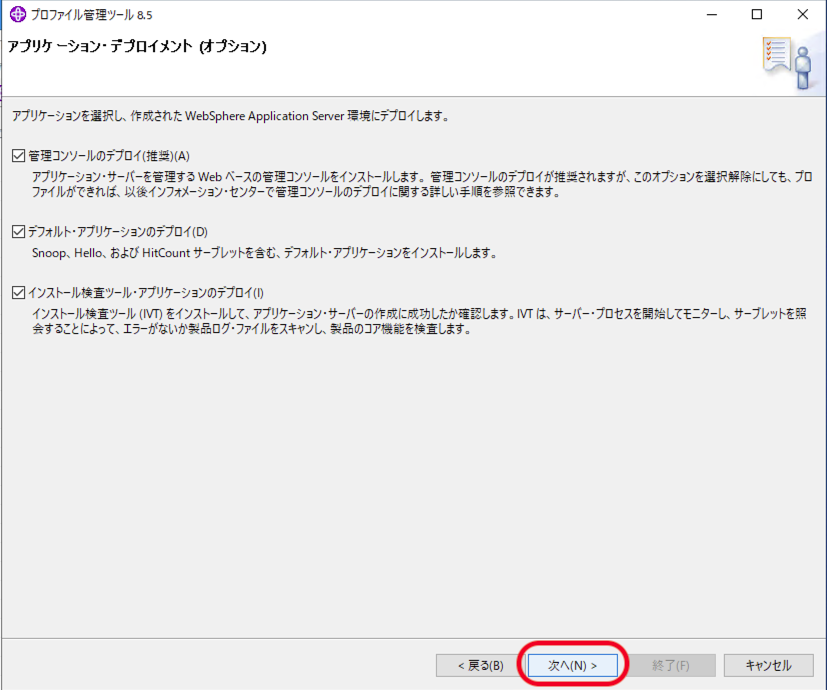Click the description starting Snoop、Hello
The image size is (827, 690).
pyautogui.click(x=264, y=253)
